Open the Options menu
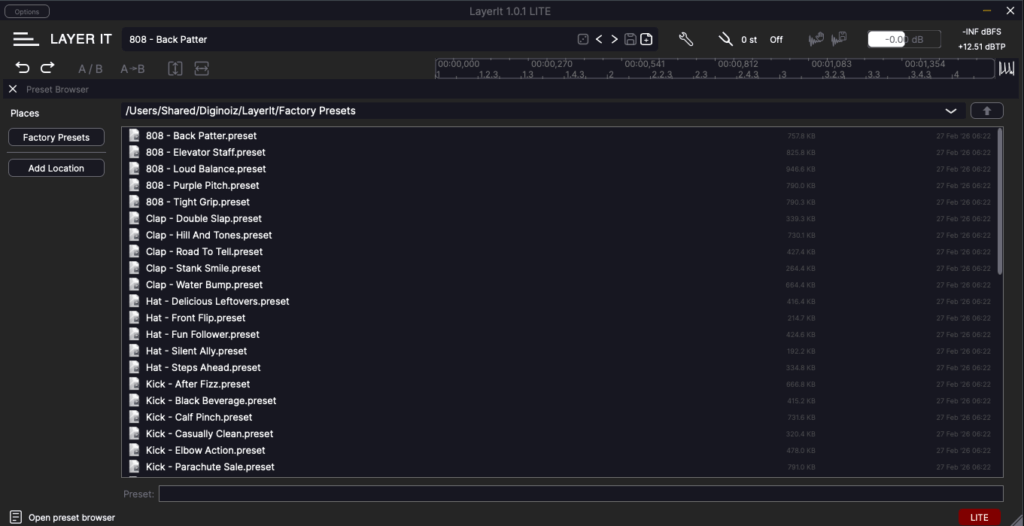 (x=27, y=12)
